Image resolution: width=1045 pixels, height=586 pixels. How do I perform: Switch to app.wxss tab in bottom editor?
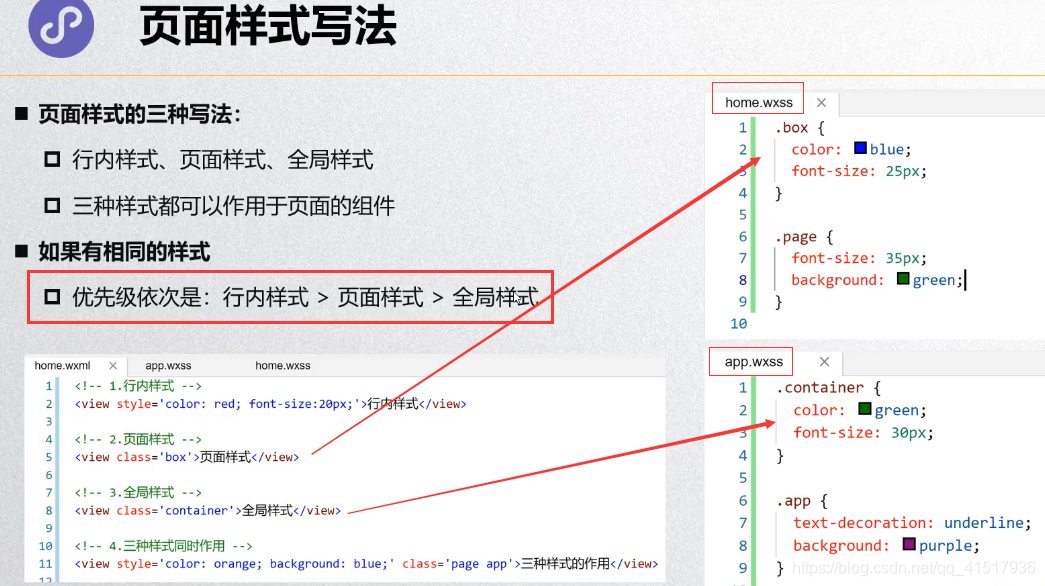tap(168, 365)
